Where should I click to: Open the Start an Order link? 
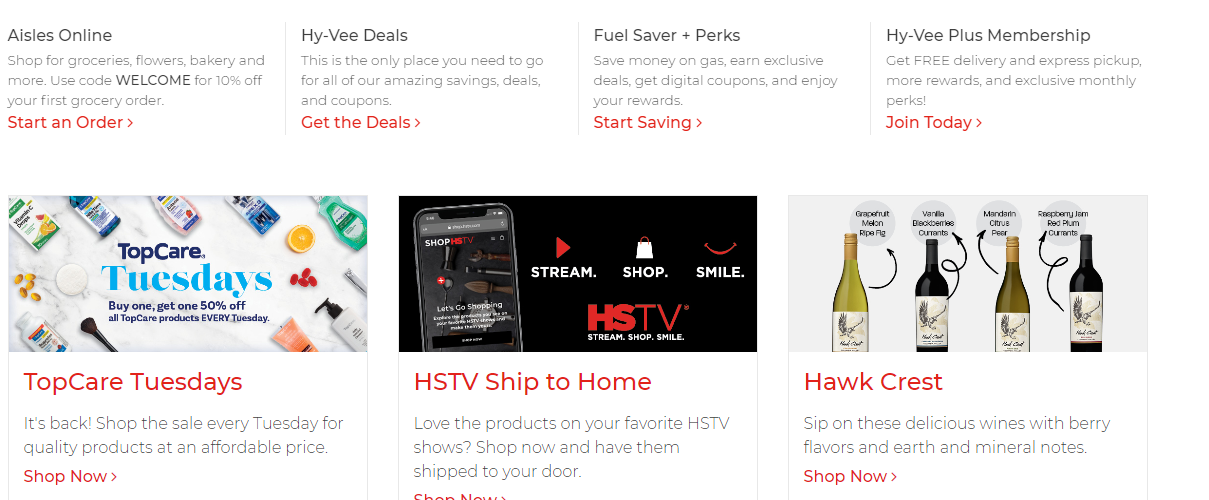(x=70, y=122)
